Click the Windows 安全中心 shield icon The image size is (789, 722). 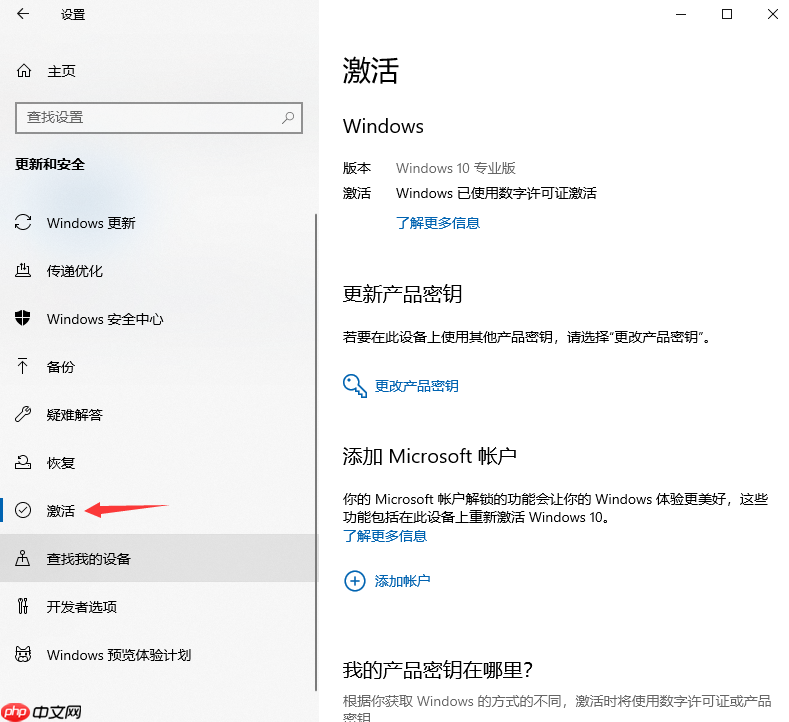(23, 318)
